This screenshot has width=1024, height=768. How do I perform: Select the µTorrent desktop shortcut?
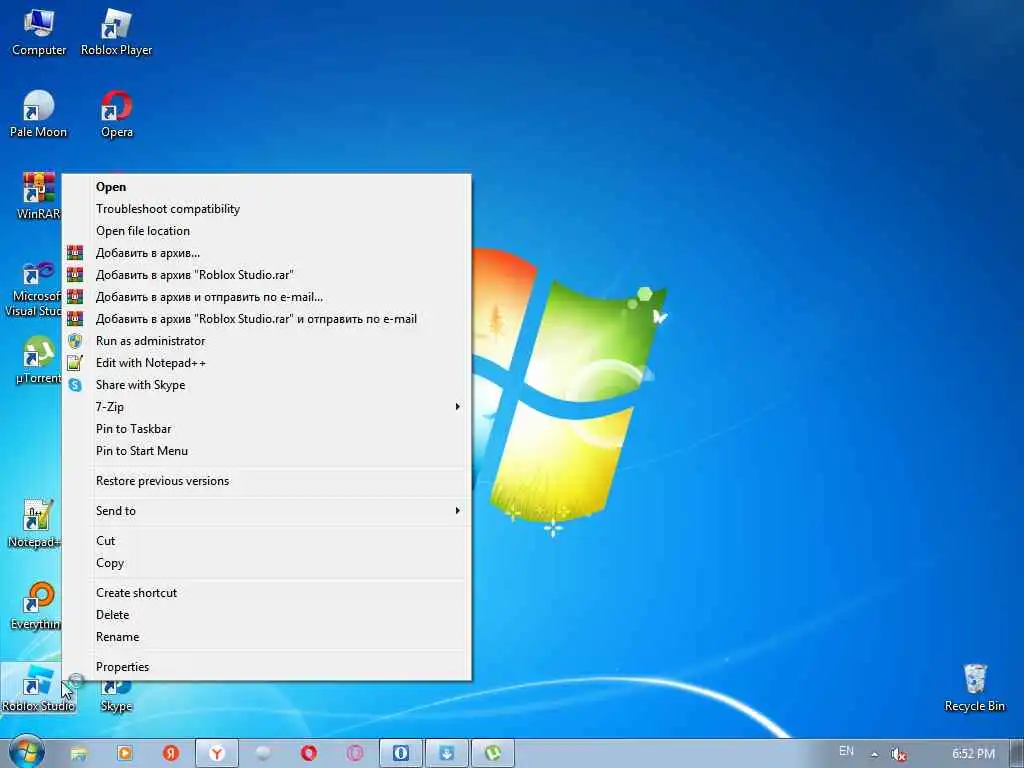[x=38, y=360]
